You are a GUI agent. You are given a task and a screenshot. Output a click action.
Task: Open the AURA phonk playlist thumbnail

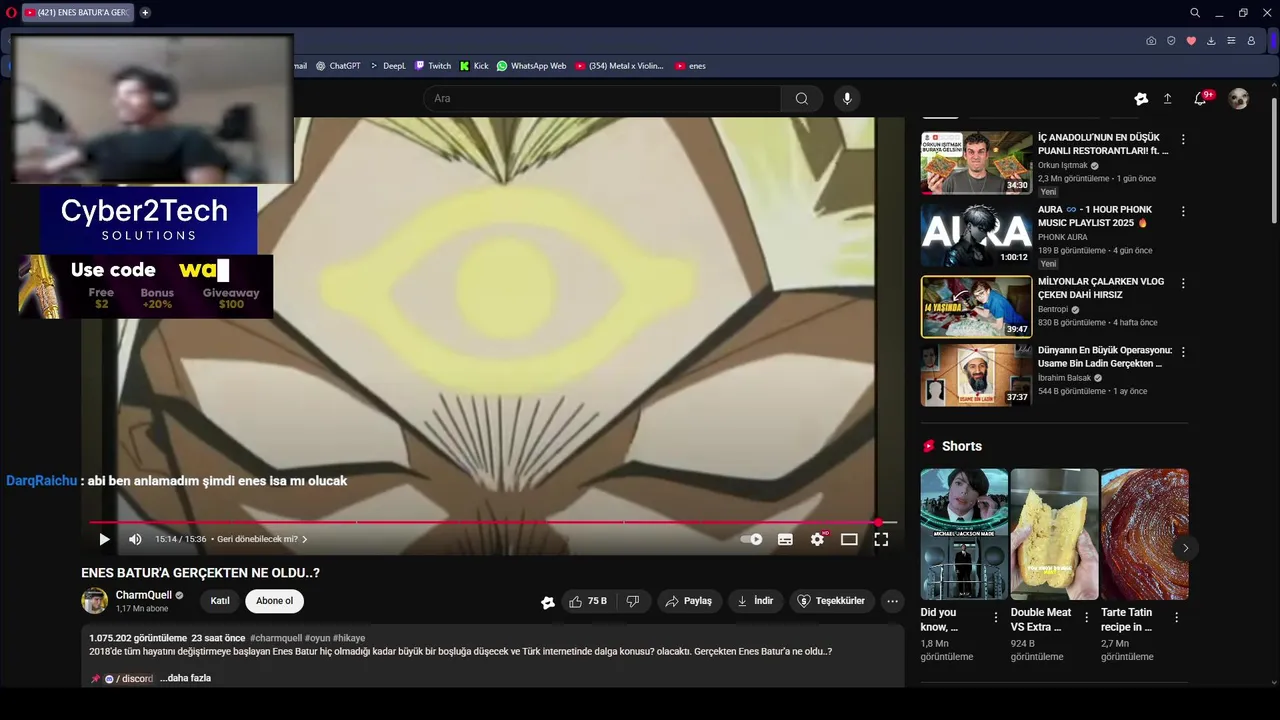point(976,235)
